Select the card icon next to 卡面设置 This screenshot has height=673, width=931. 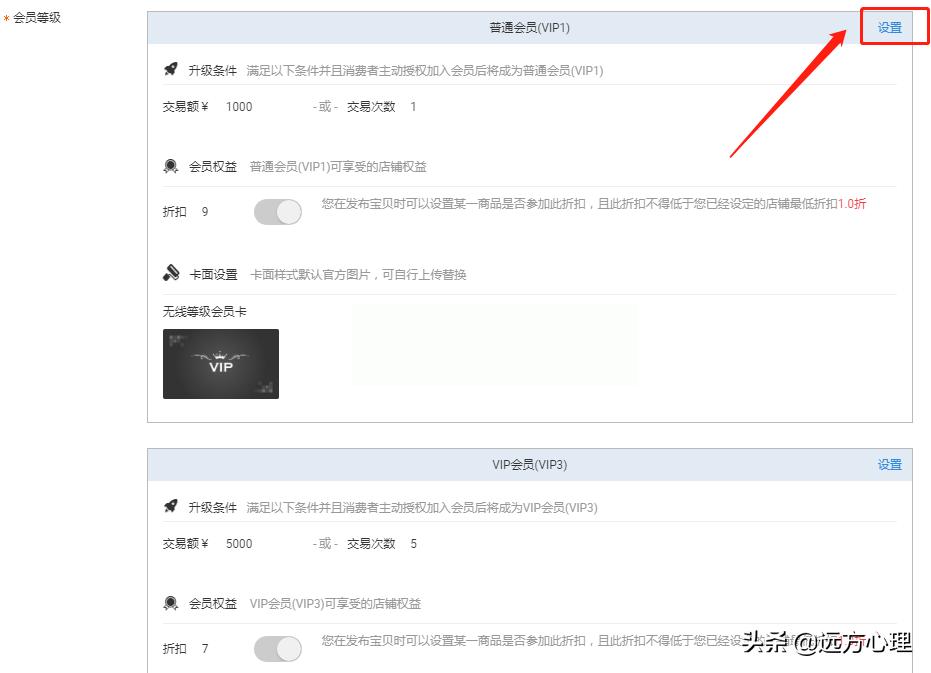click(x=171, y=273)
